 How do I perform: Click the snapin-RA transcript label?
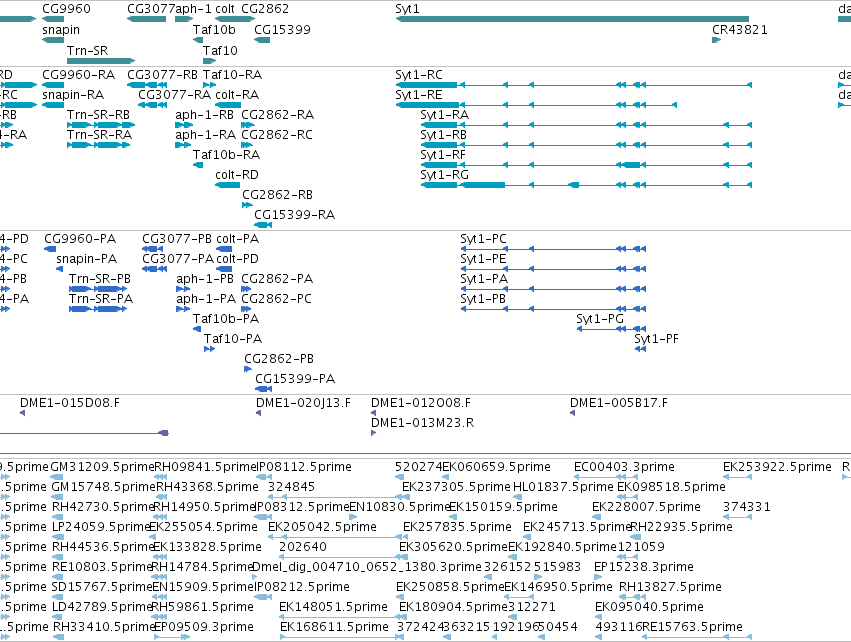pyautogui.click(x=73, y=94)
